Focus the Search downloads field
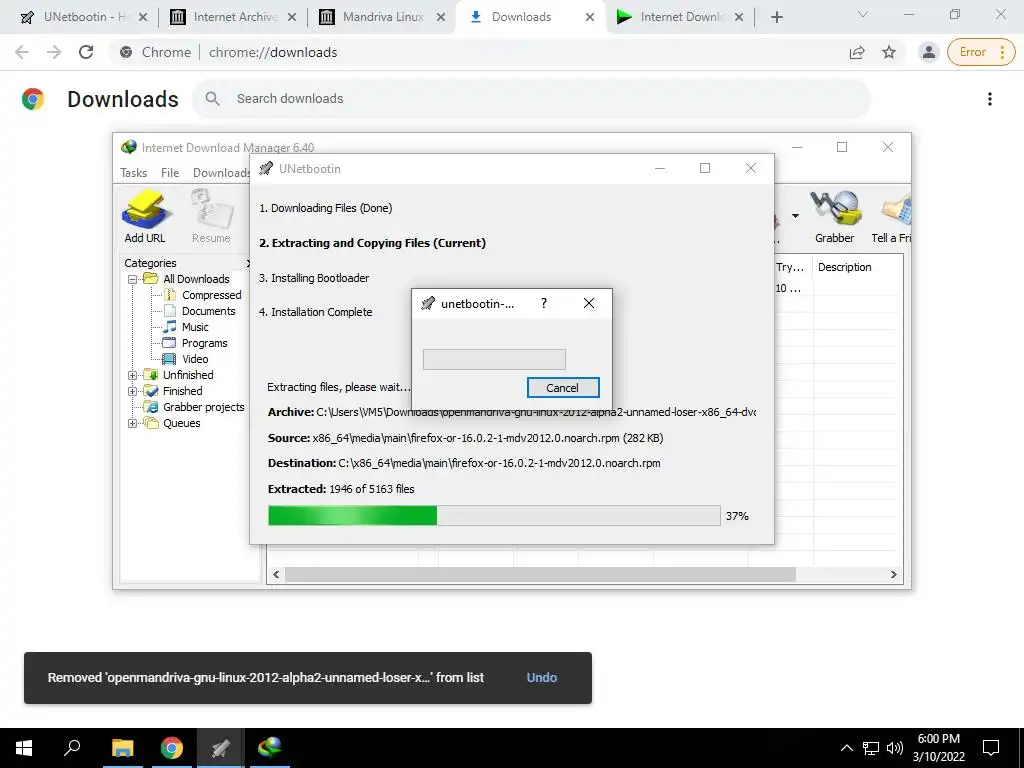 click(531, 99)
